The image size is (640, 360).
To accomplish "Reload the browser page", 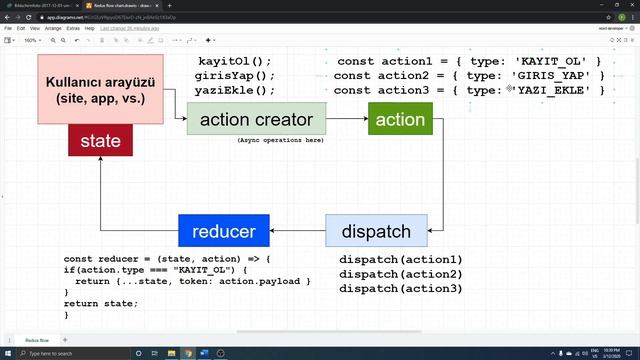I will coord(29,18).
